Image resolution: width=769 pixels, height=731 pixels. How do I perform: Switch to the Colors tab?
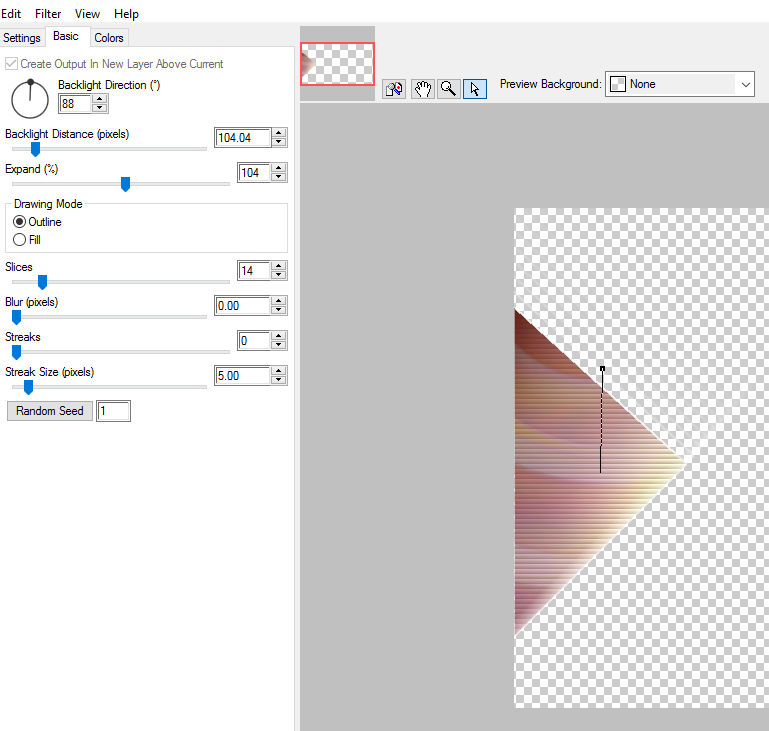coord(109,38)
